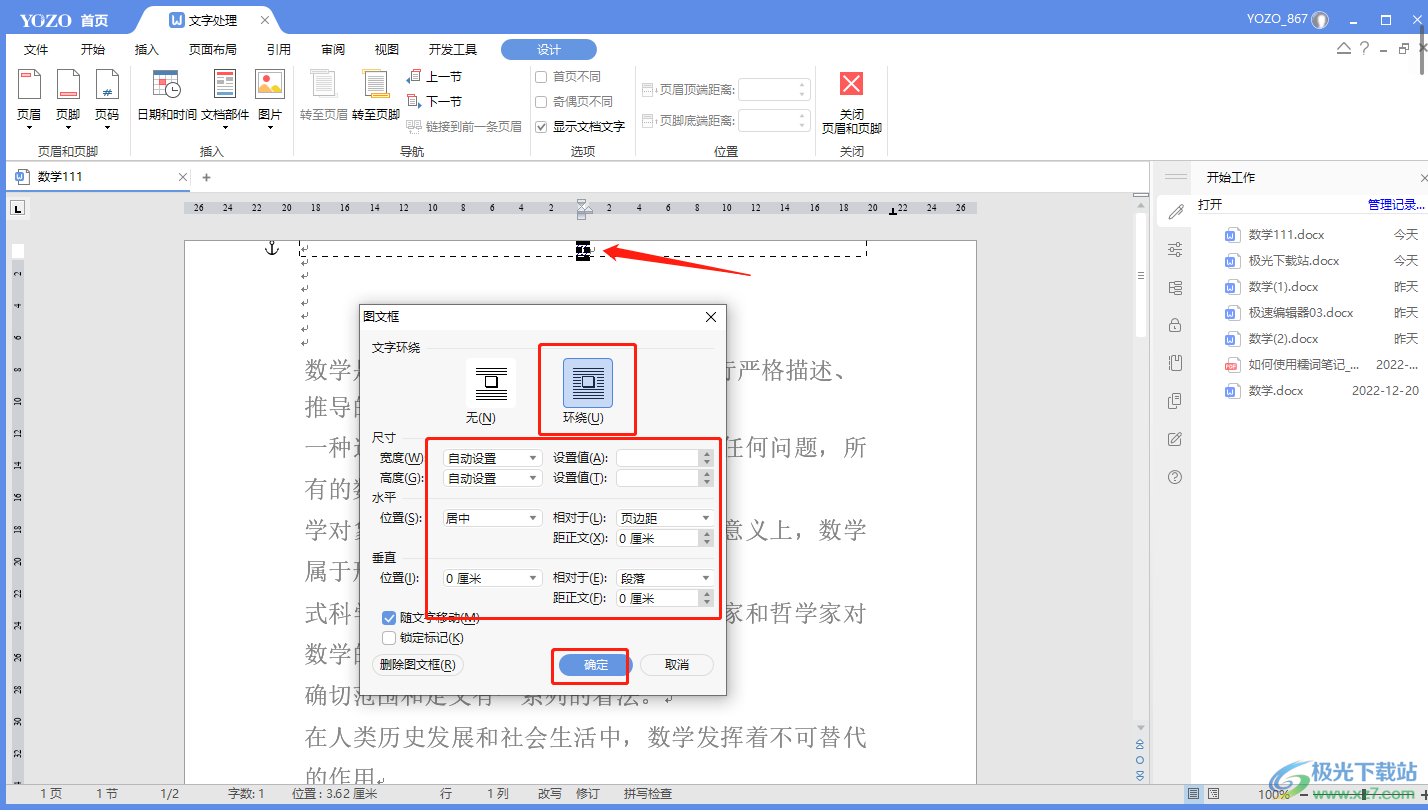Open the edit note icon in sidebar

pyautogui.click(x=1175, y=439)
